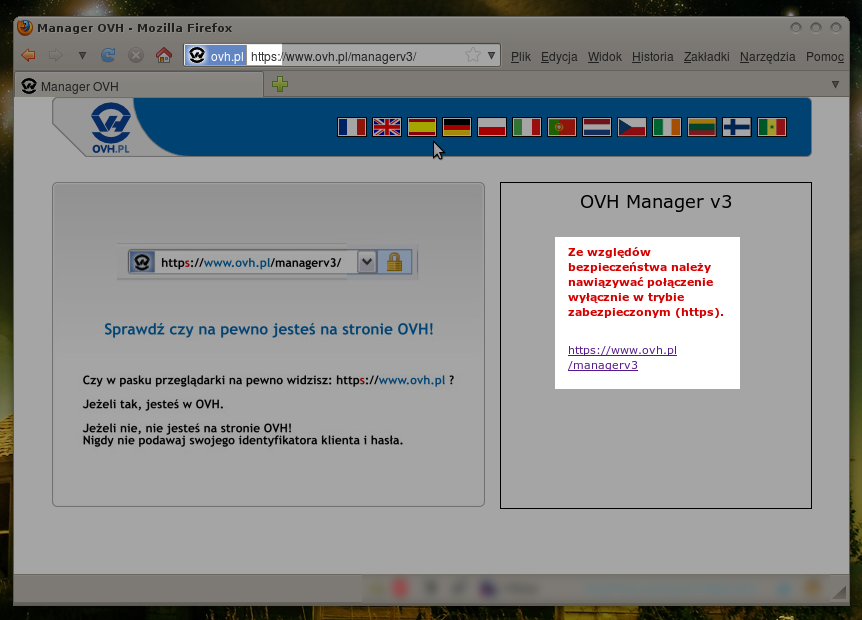Click the window resize grip in status bar
Viewport: 862px width, 620px height.
(x=839, y=592)
